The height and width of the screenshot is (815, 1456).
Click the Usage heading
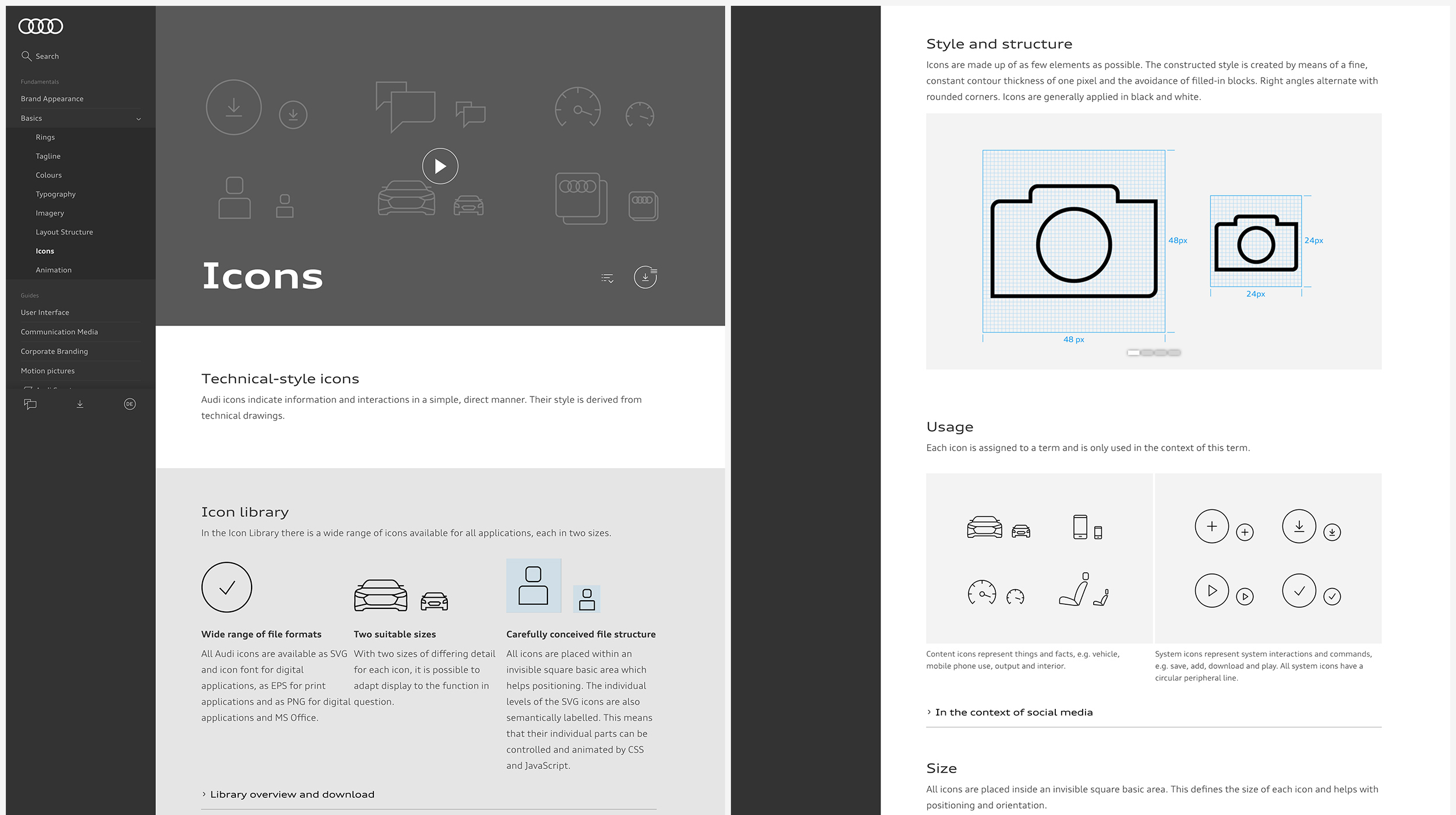tap(950, 427)
